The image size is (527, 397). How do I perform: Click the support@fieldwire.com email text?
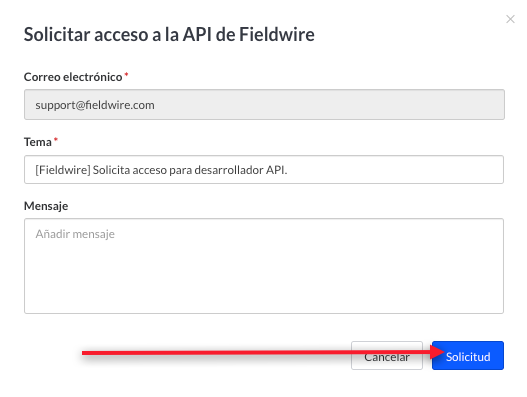[x=95, y=105]
